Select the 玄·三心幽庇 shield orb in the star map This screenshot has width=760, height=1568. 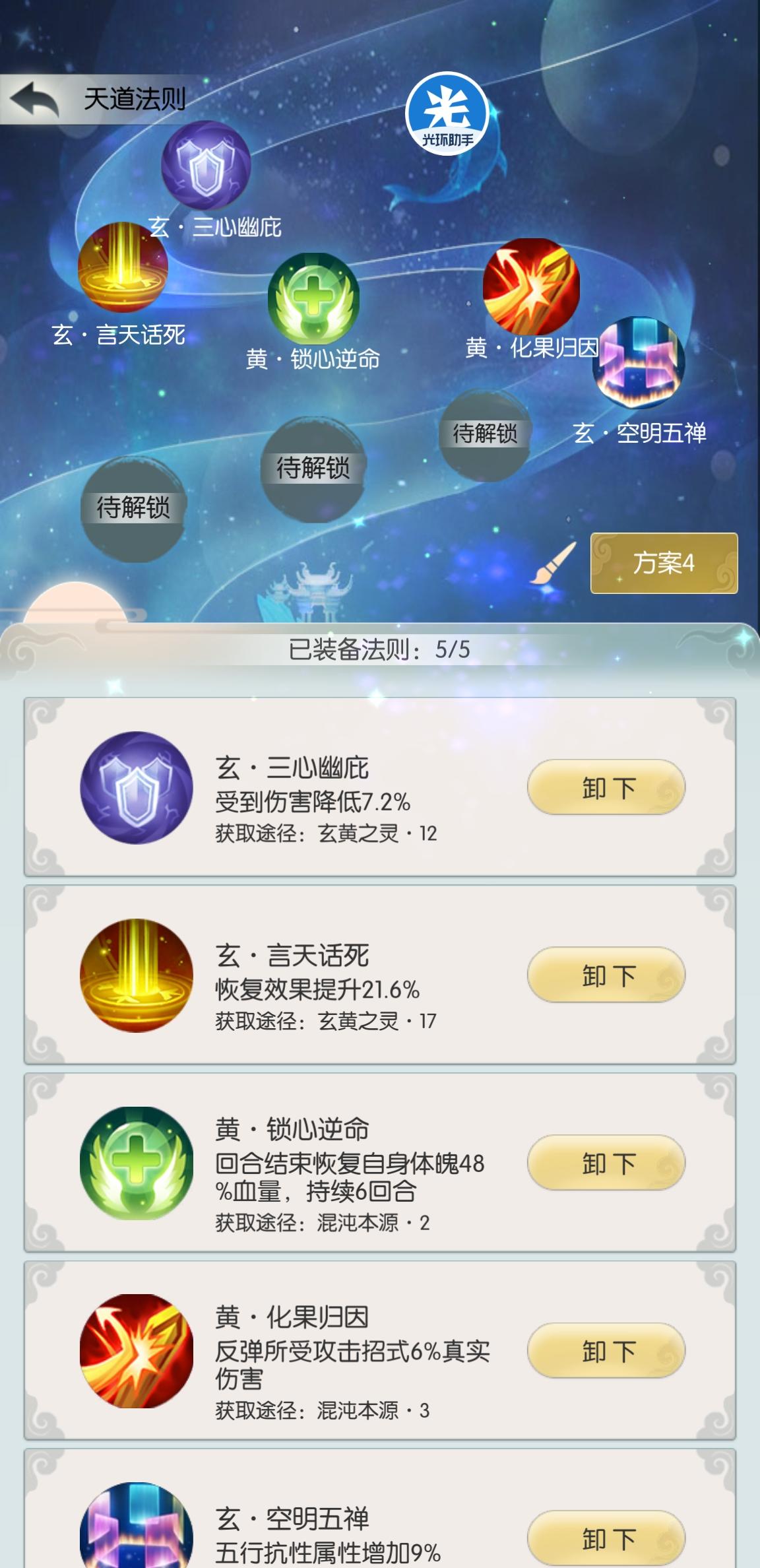pyautogui.click(x=206, y=165)
